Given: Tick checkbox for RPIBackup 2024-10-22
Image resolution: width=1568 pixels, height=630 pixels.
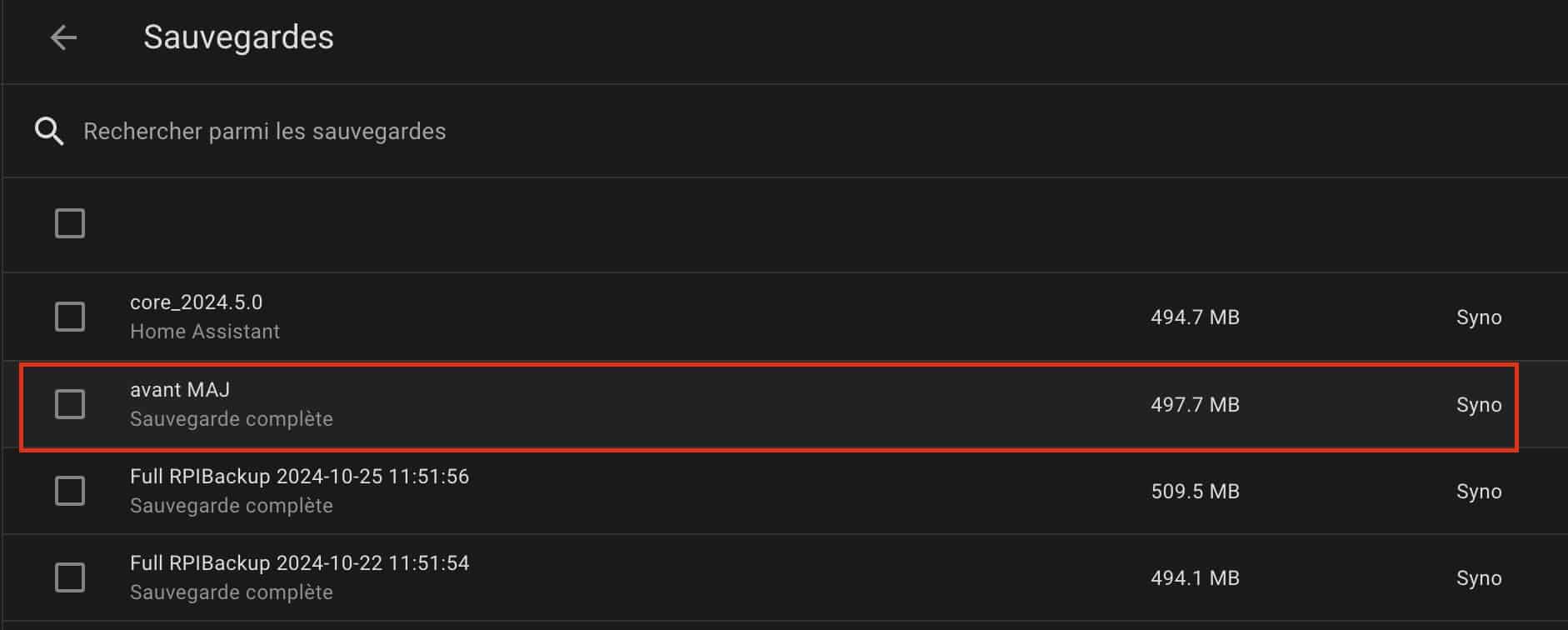Looking at the screenshot, I should pyautogui.click(x=70, y=577).
